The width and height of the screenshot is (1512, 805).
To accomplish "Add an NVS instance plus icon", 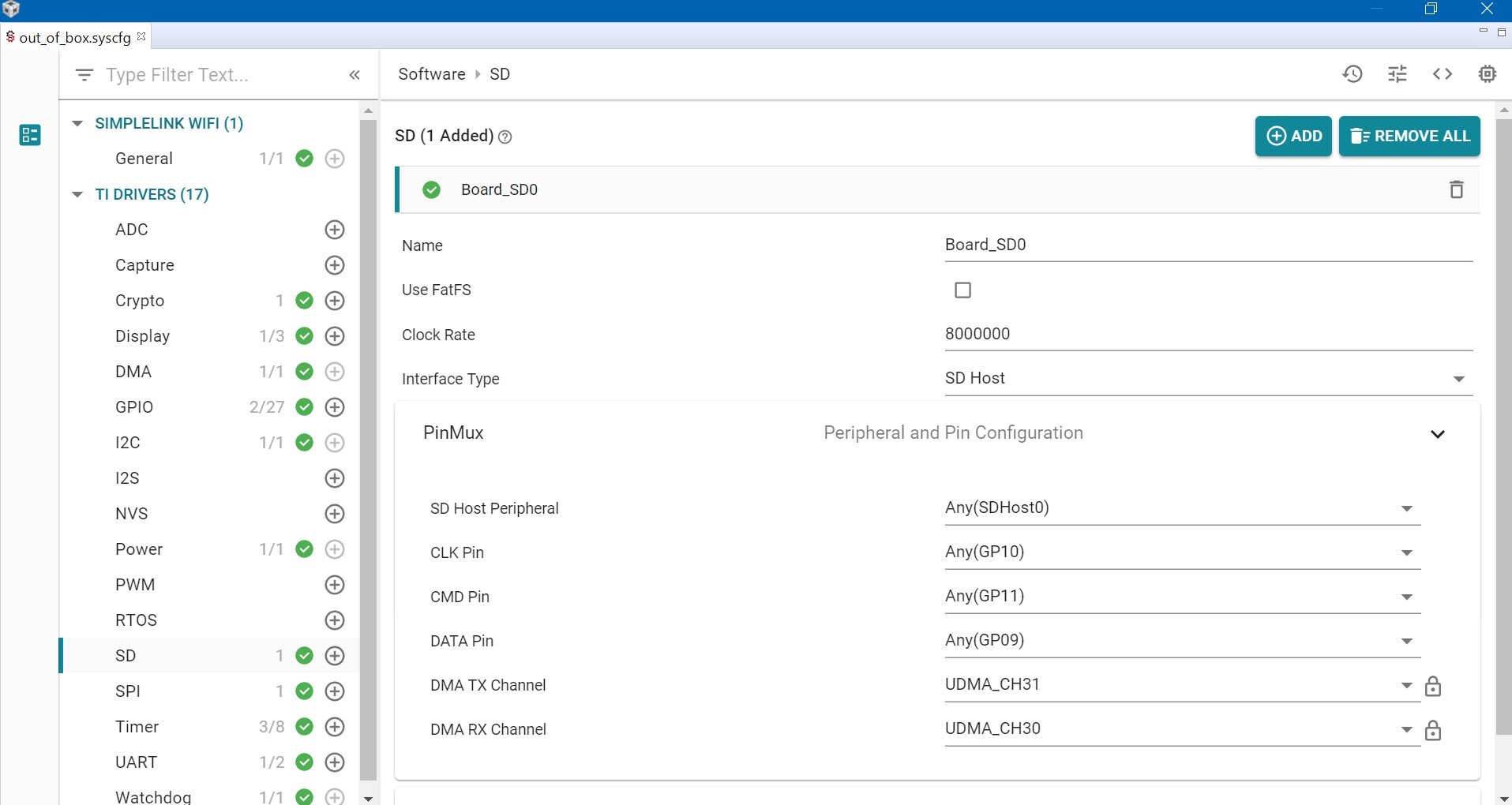I will [x=335, y=514].
